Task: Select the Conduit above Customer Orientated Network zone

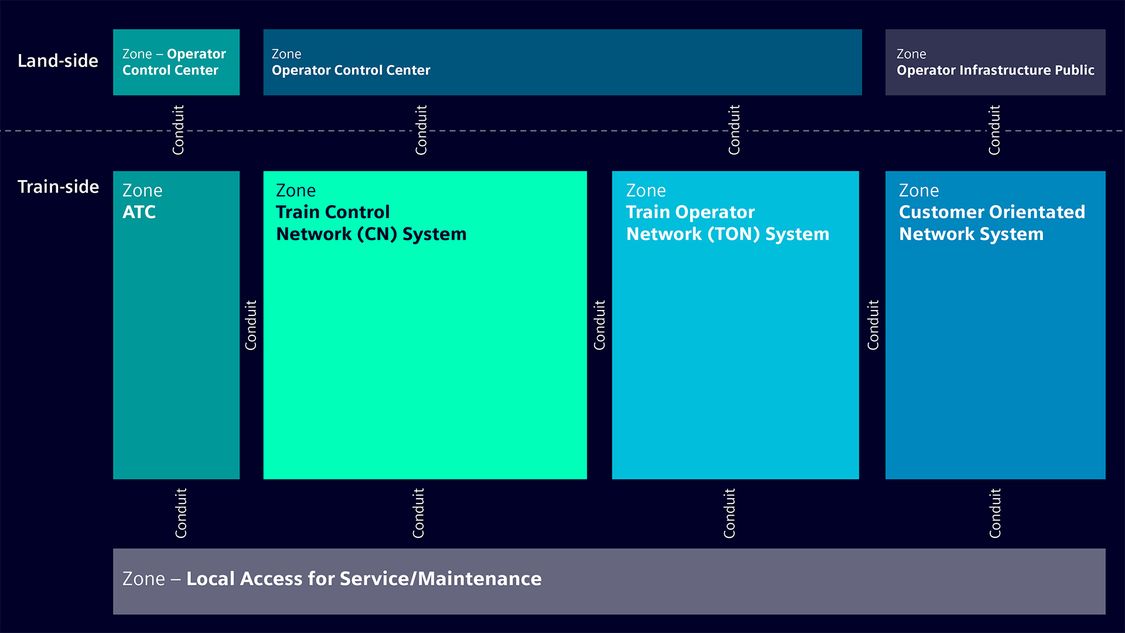Action: click(994, 130)
